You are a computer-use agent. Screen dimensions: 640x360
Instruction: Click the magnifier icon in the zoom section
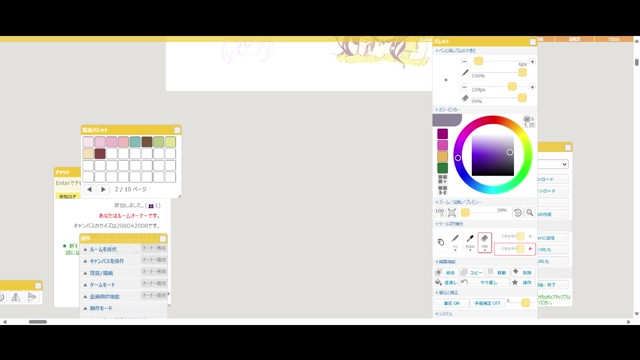530,213
